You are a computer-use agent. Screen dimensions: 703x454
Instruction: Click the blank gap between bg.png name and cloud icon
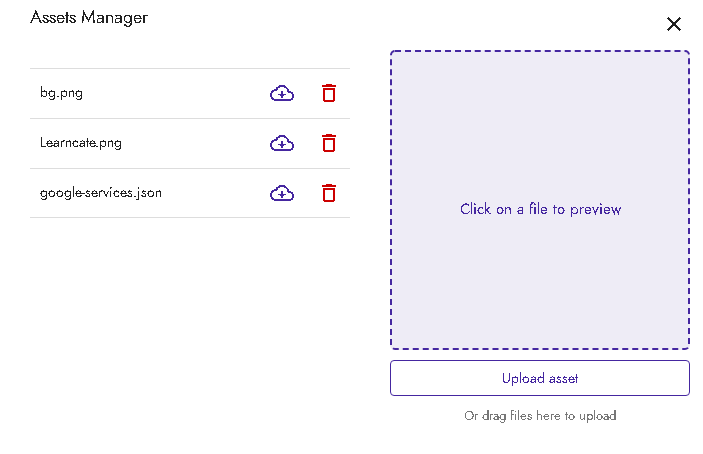click(180, 93)
